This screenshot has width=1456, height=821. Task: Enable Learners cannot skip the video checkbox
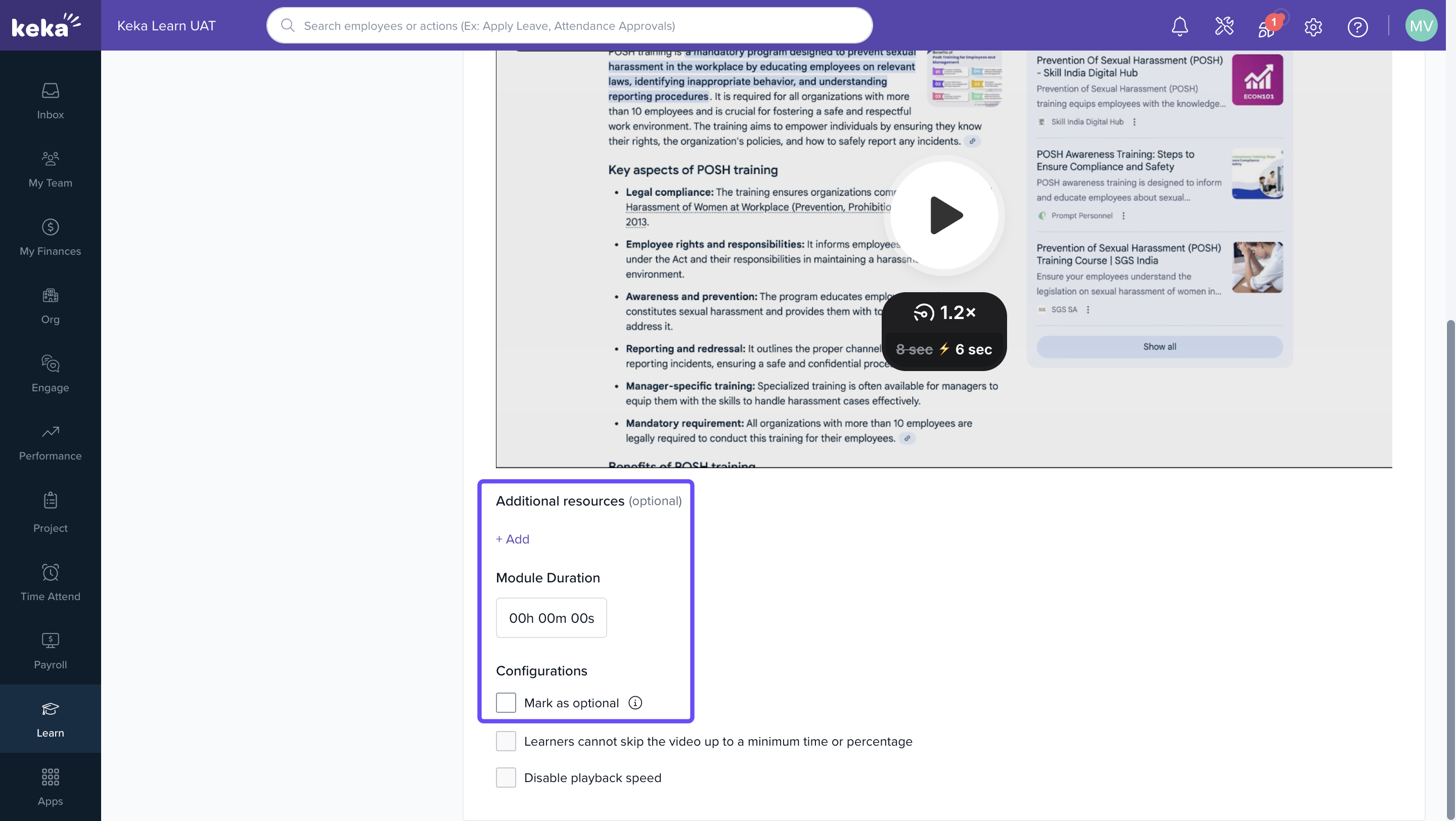click(506, 741)
